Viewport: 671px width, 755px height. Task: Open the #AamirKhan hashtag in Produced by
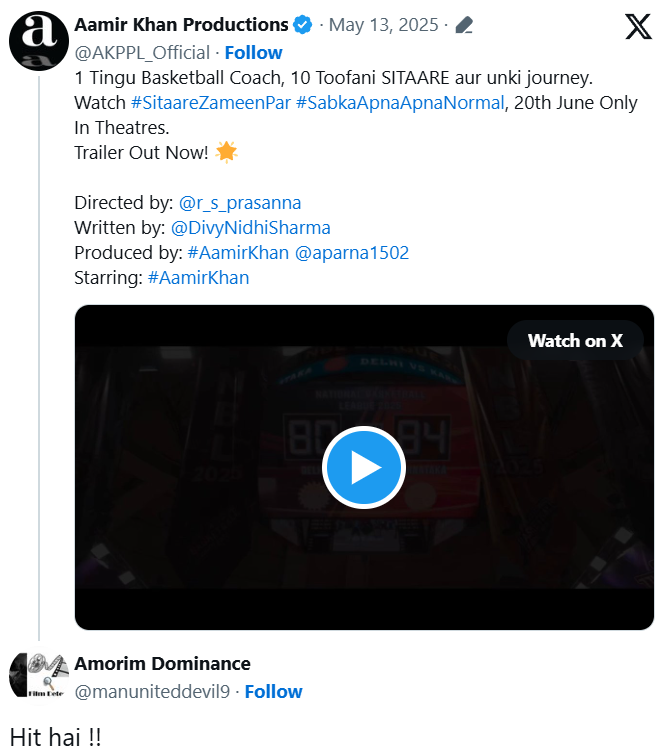238,253
